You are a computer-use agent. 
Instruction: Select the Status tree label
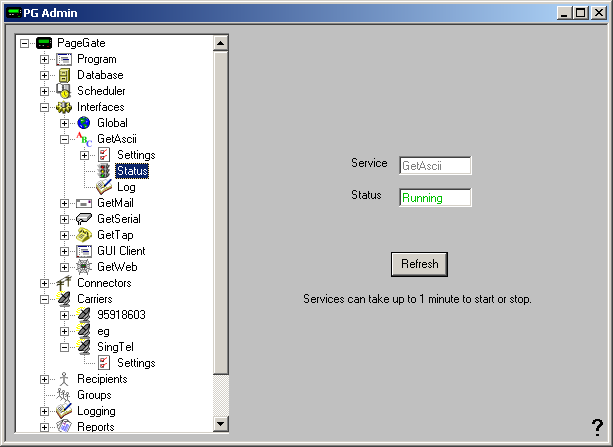pos(132,171)
